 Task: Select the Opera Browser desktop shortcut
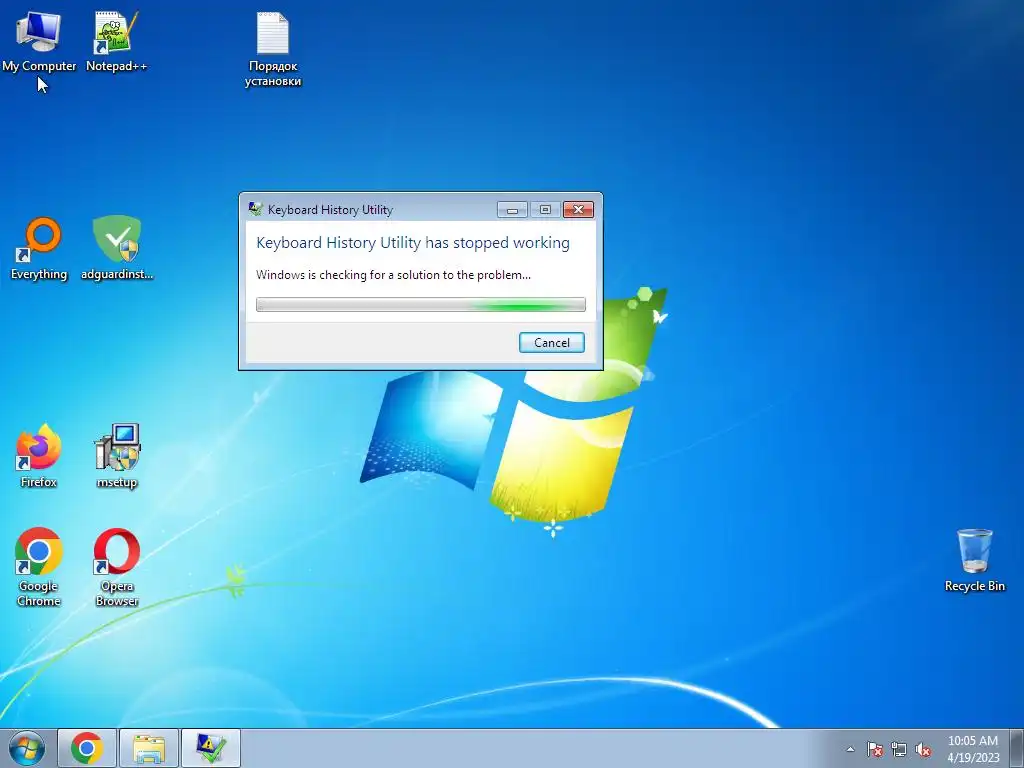117,567
